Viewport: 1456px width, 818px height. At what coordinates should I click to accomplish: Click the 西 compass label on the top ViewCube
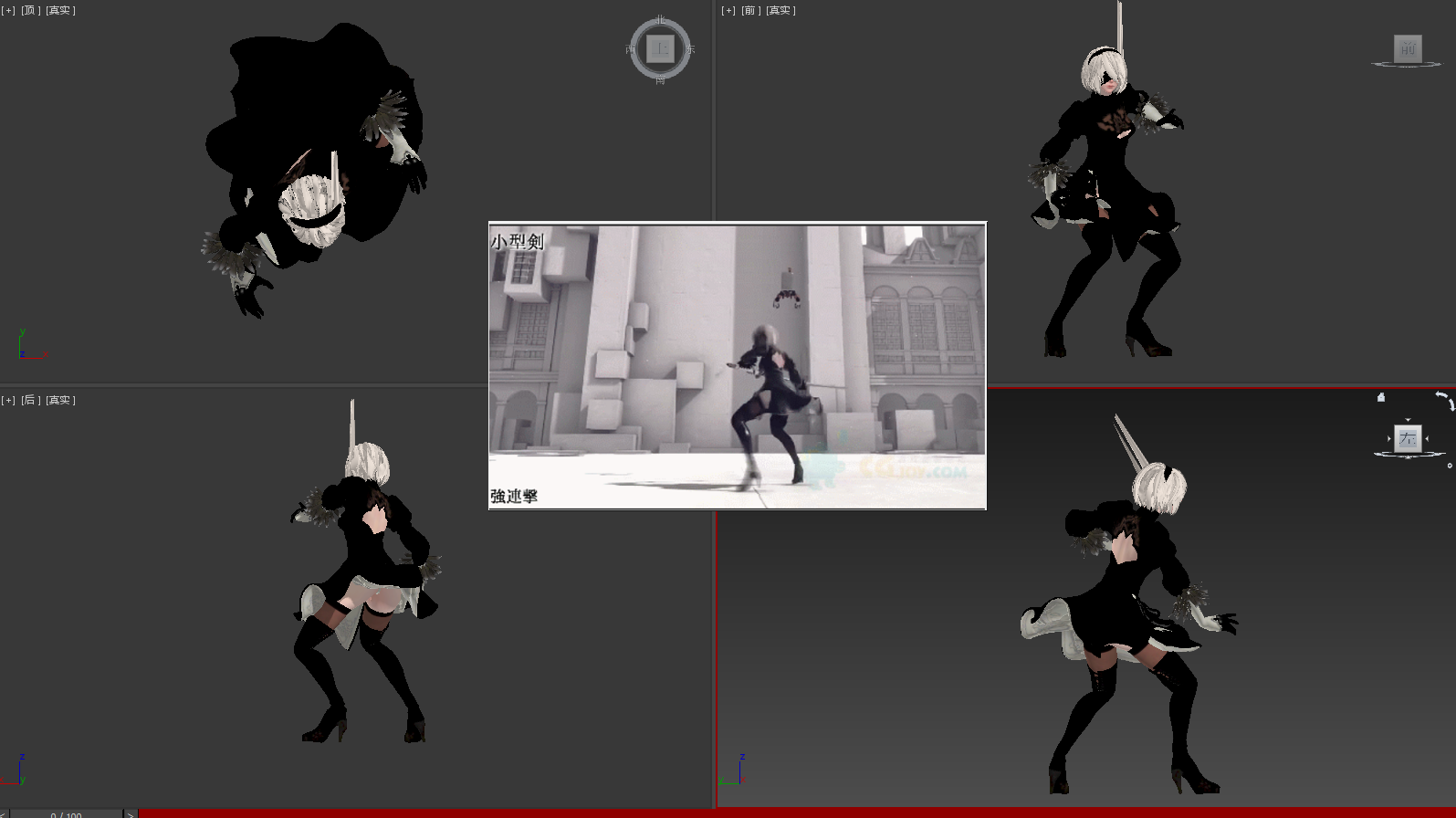(631, 49)
